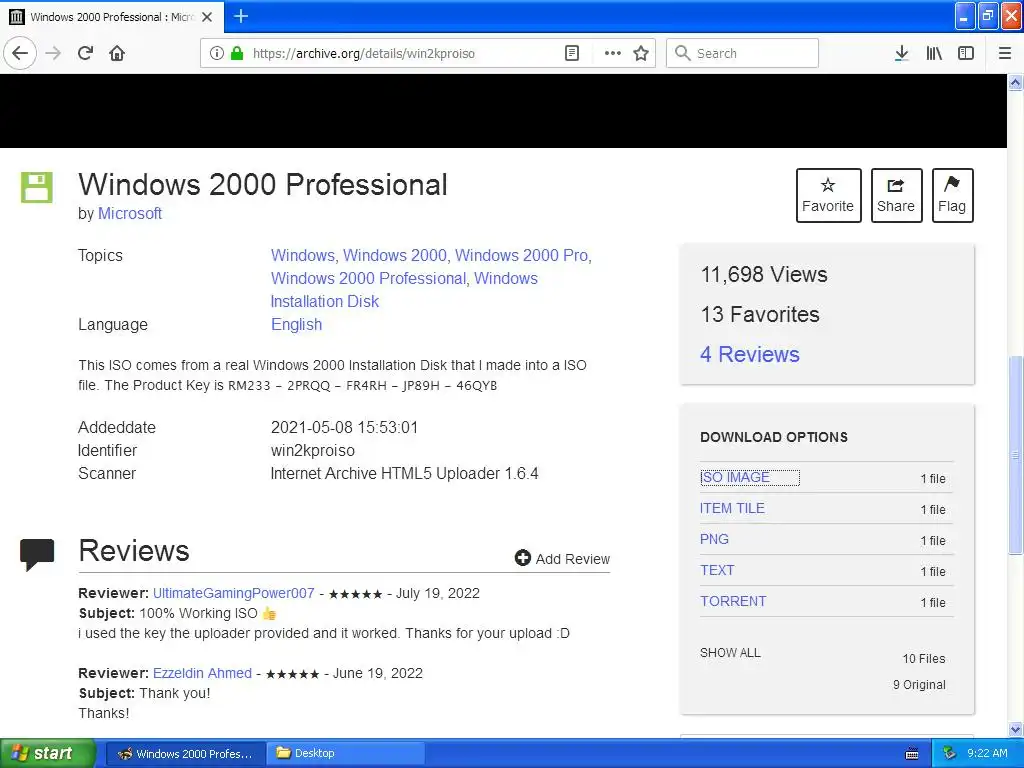Open the Windows start button
This screenshot has height=768, width=1024.
pos(47,753)
